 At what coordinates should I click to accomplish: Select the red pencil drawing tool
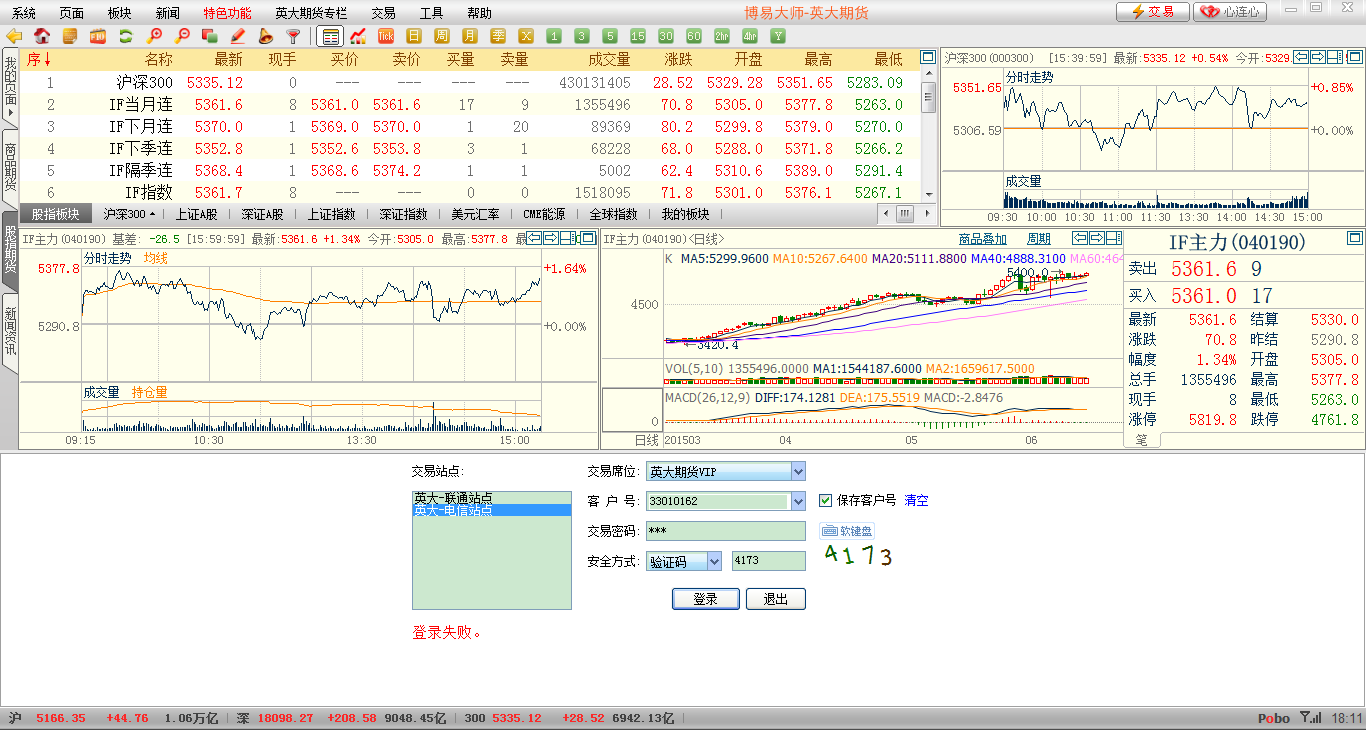238,36
